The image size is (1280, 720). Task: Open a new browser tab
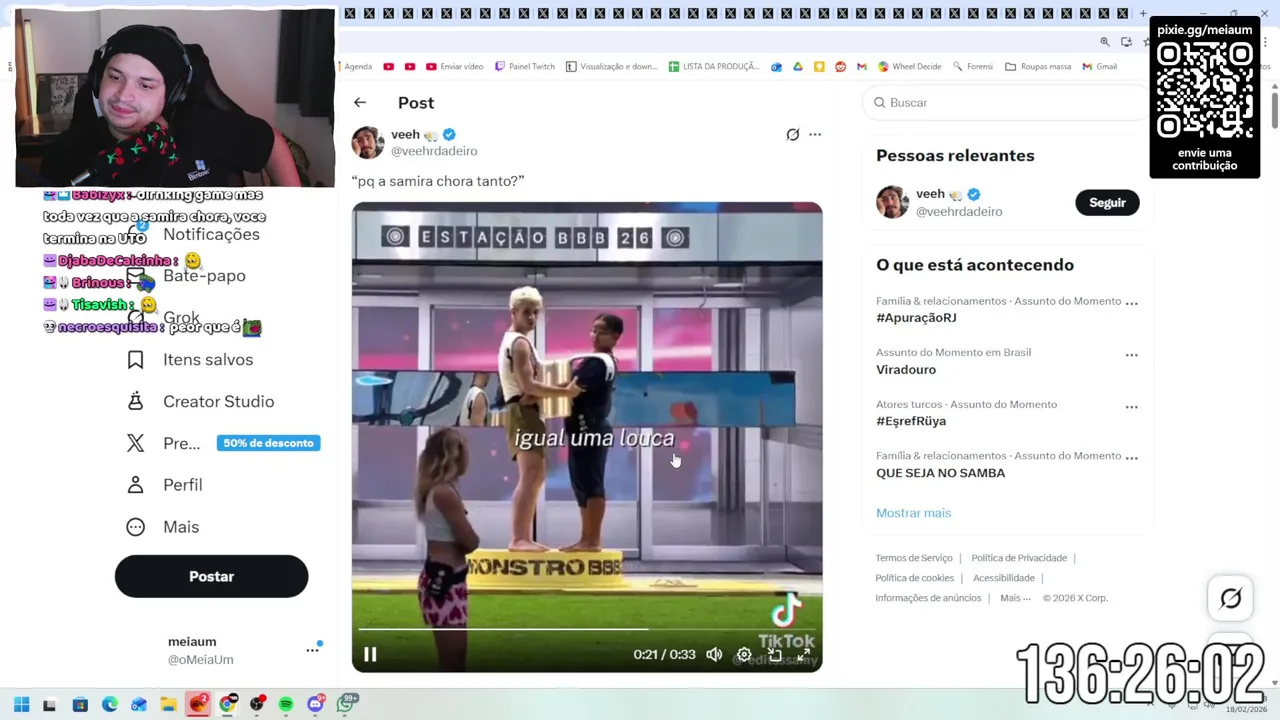point(1143,13)
